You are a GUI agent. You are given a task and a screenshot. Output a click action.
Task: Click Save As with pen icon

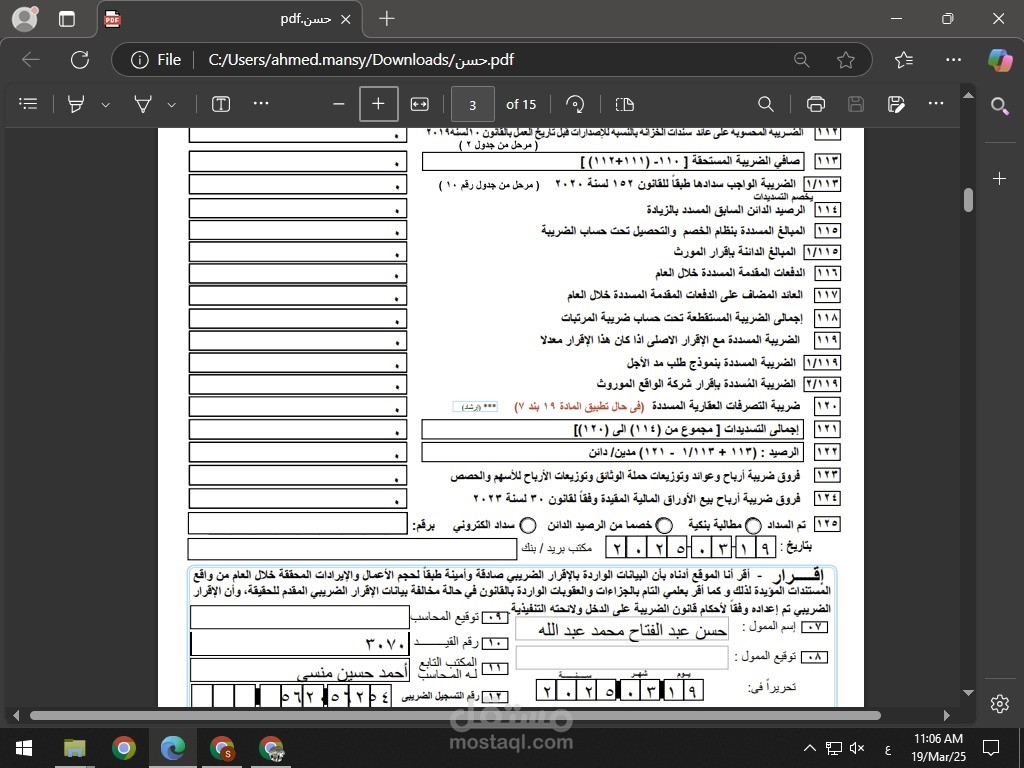tap(896, 104)
